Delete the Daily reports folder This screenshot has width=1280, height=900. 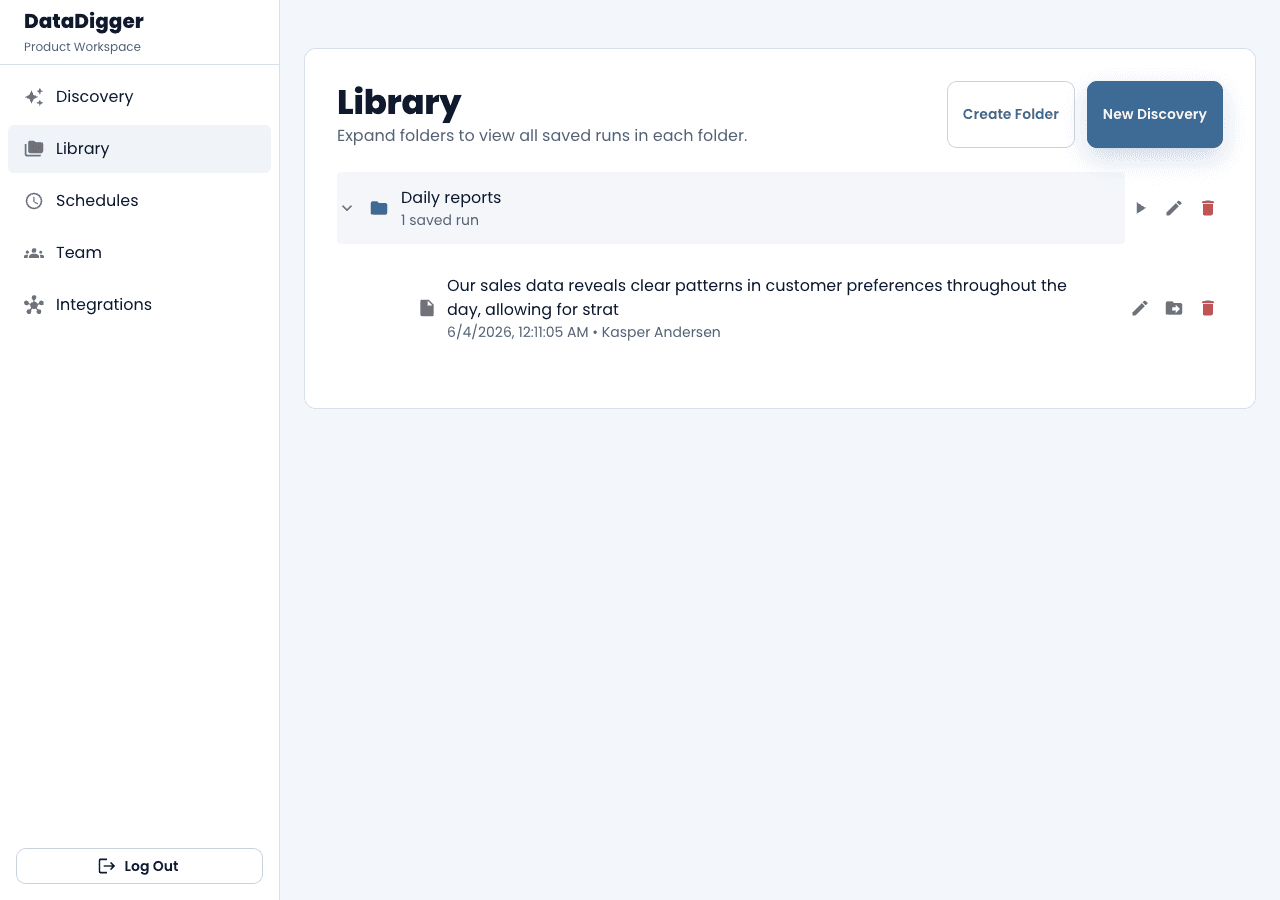(1208, 208)
